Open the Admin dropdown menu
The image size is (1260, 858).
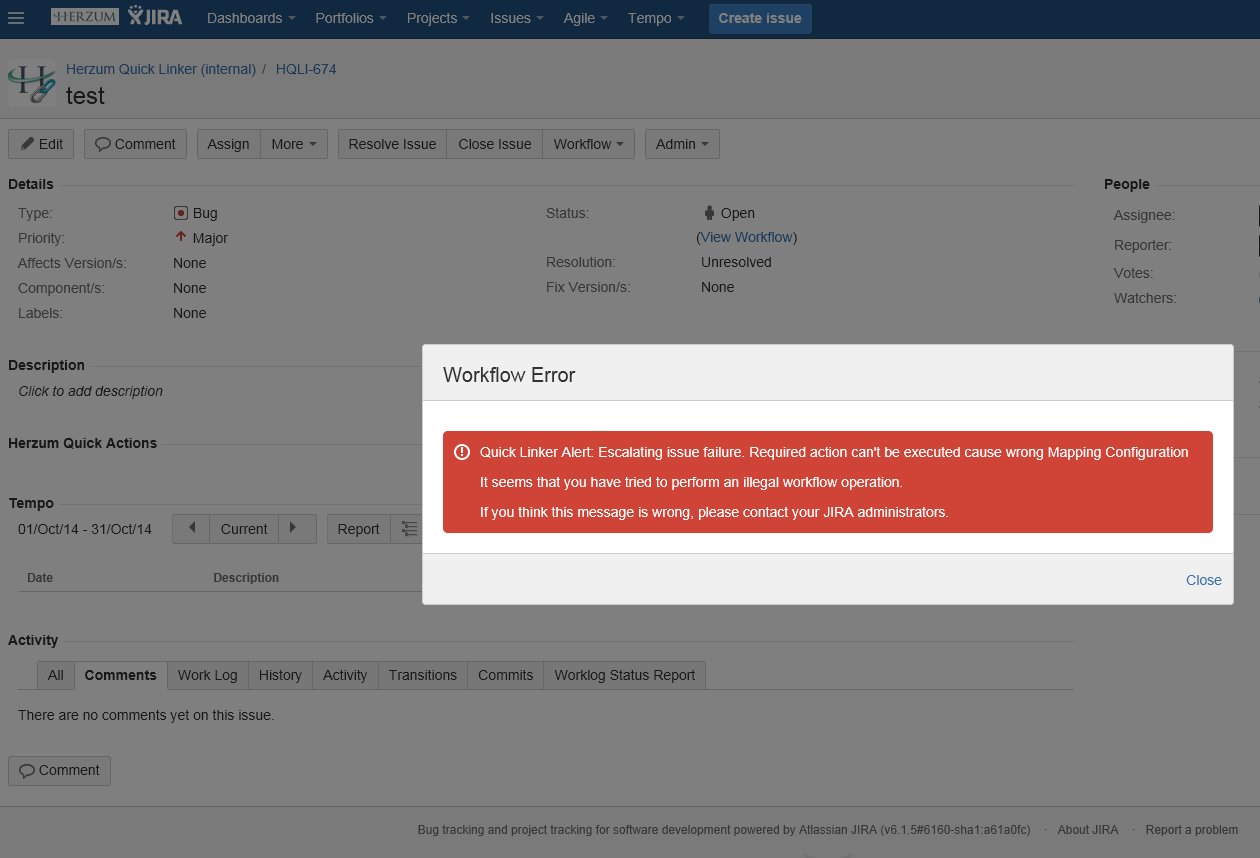tap(682, 144)
